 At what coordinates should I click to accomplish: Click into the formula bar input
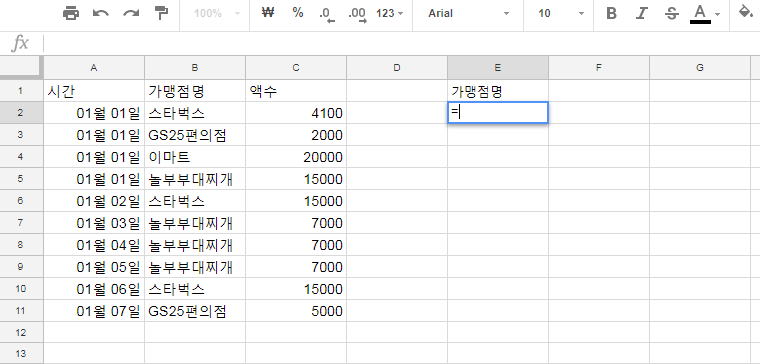401,44
